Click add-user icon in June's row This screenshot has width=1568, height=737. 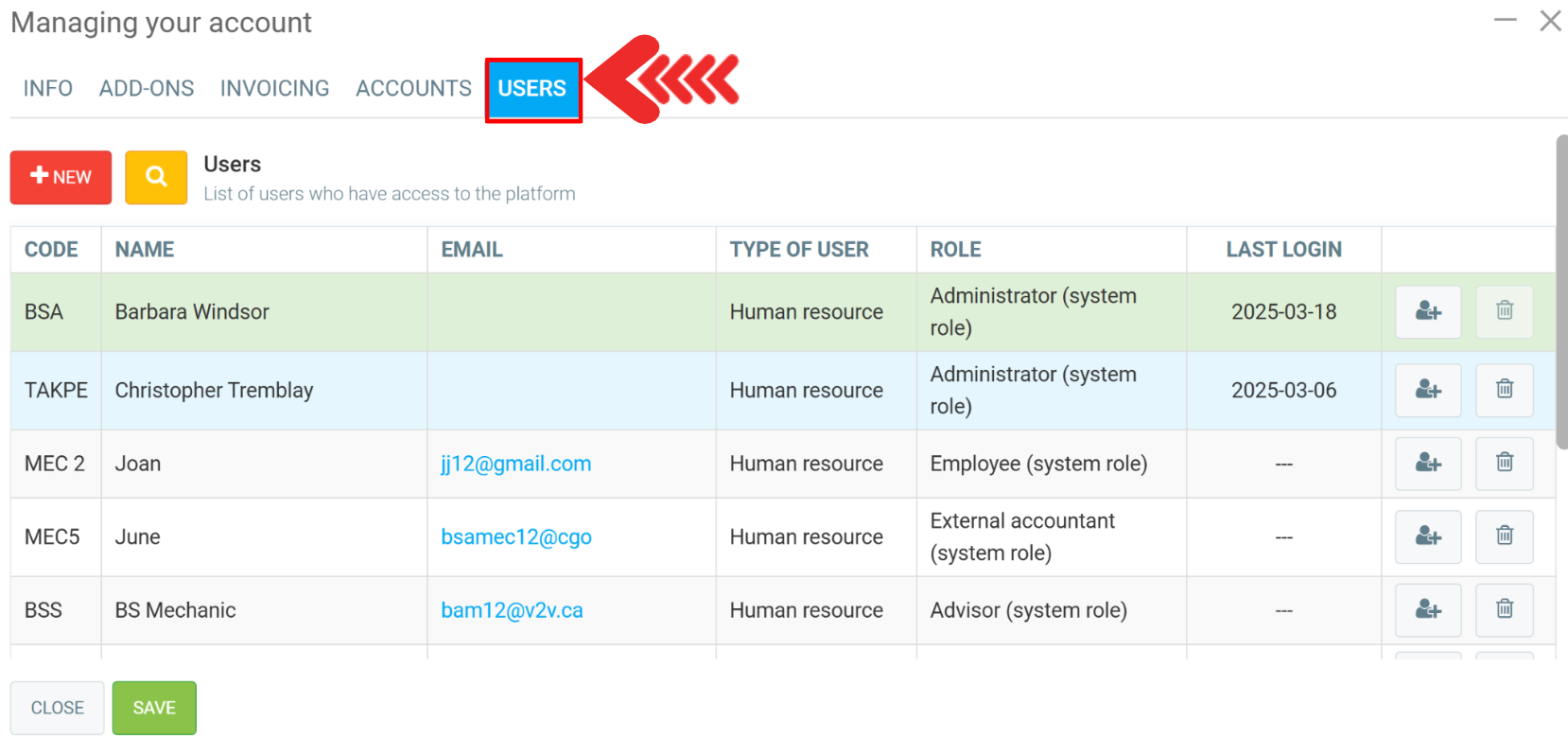[x=1428, y=536]
